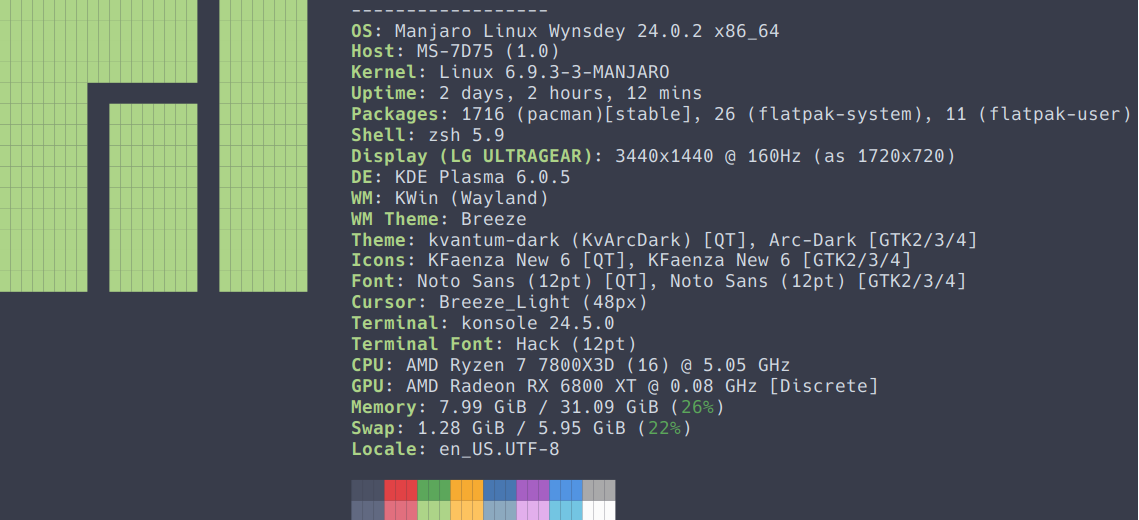Viewport: 1139px width, 520px height.
Task: Click the '2 days, 2 hours, 12 mins' text
Action: (570, 94)
